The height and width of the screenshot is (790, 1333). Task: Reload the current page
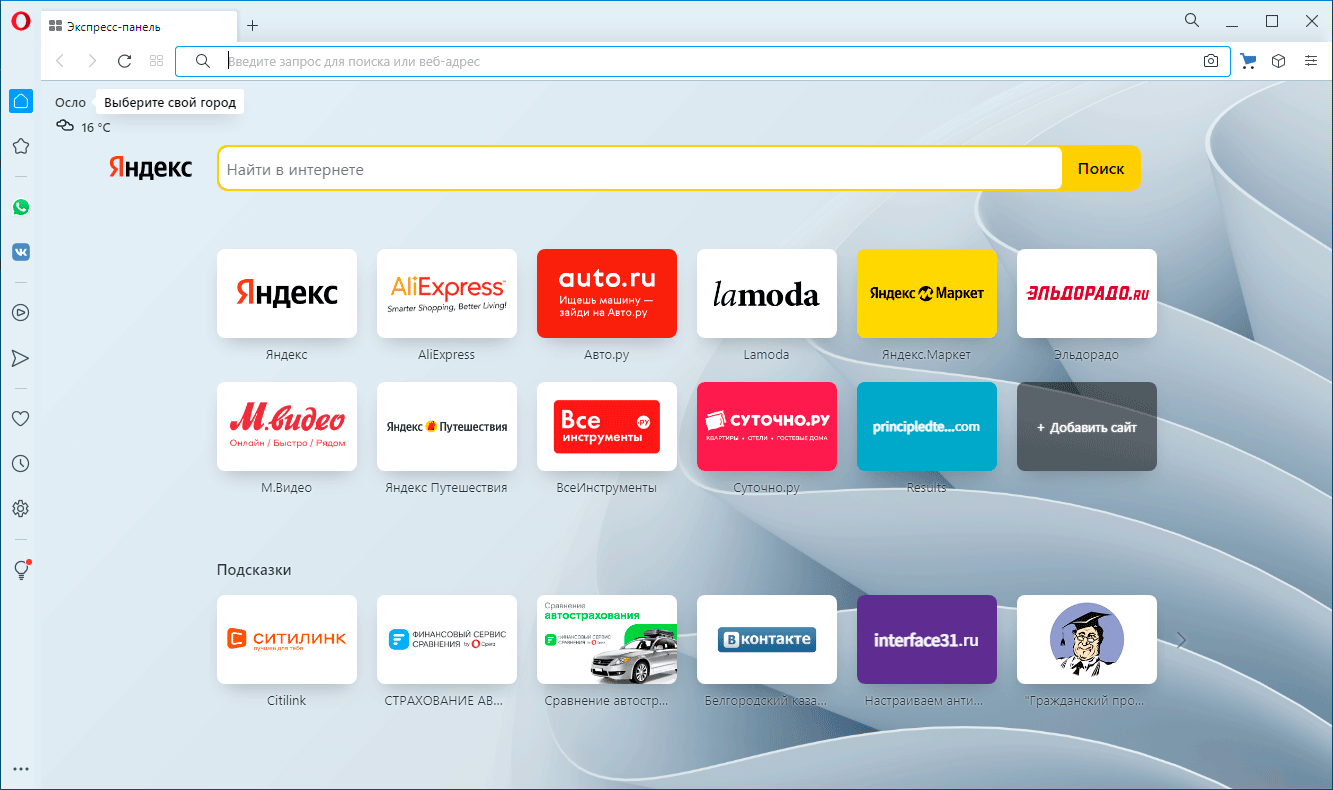tap(124, 61)
